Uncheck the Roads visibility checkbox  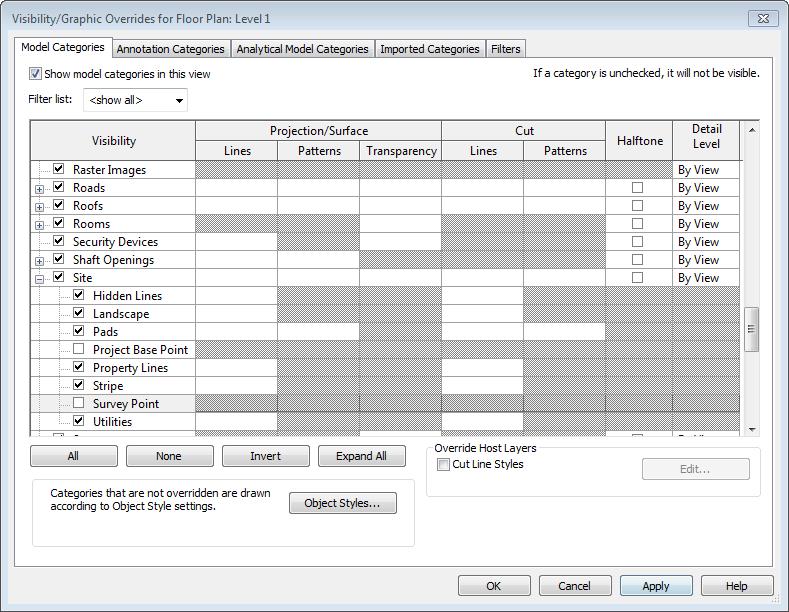point(59,187)
